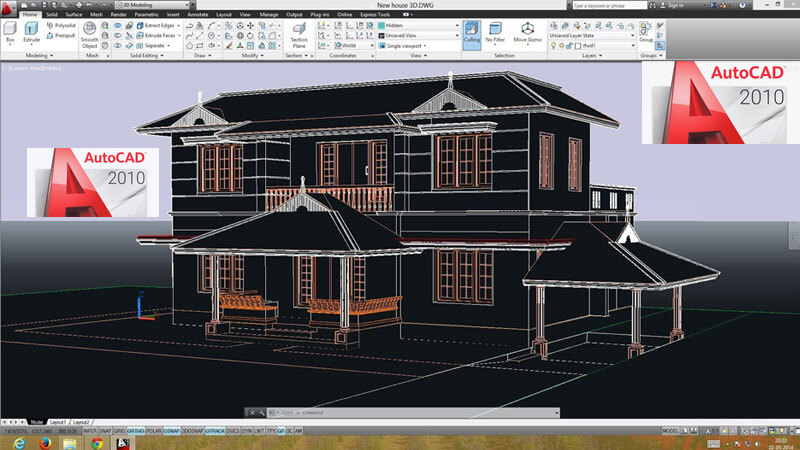Toggle SNAP mode in status bar
This screenshot has height=450, width=800.
[105, 431]
